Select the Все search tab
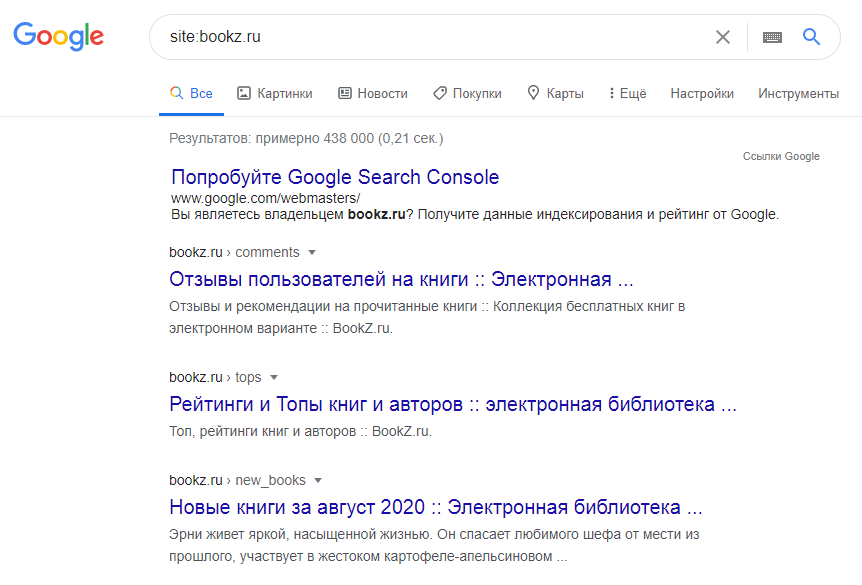The image size is (862, 585). pos(191,93)
